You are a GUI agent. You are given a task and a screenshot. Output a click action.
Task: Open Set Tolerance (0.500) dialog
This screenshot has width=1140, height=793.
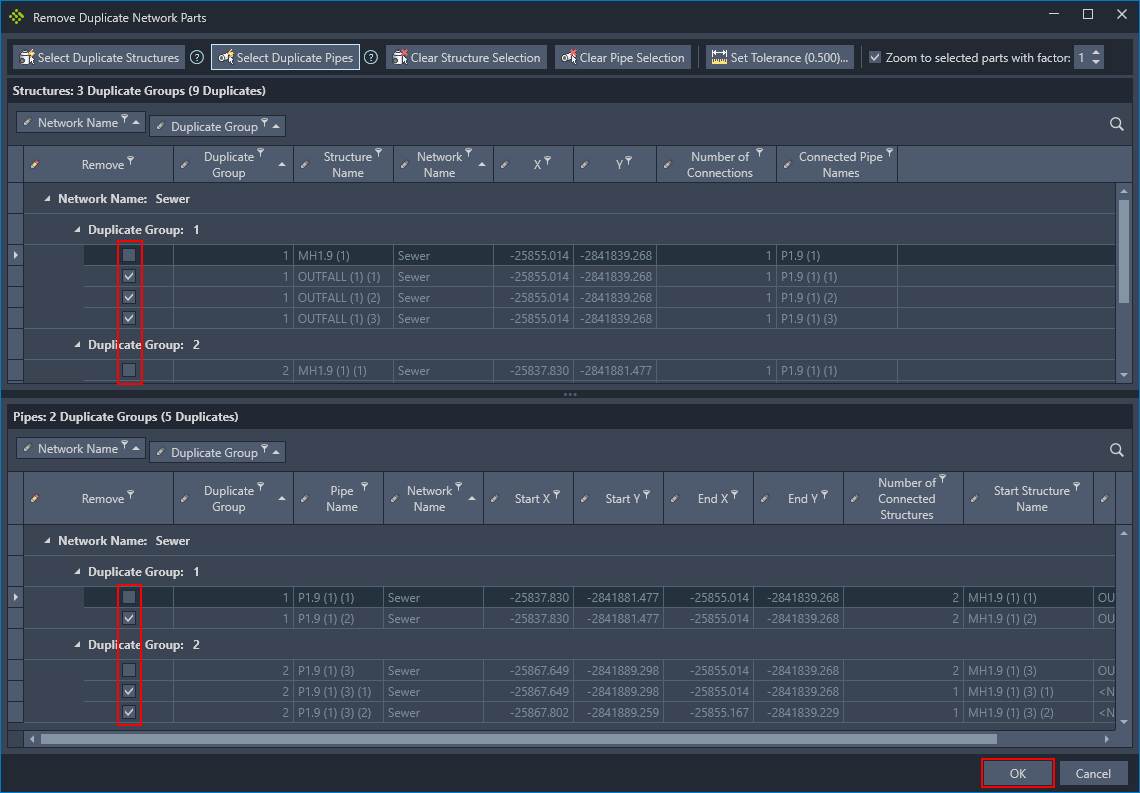coord(779,57)
